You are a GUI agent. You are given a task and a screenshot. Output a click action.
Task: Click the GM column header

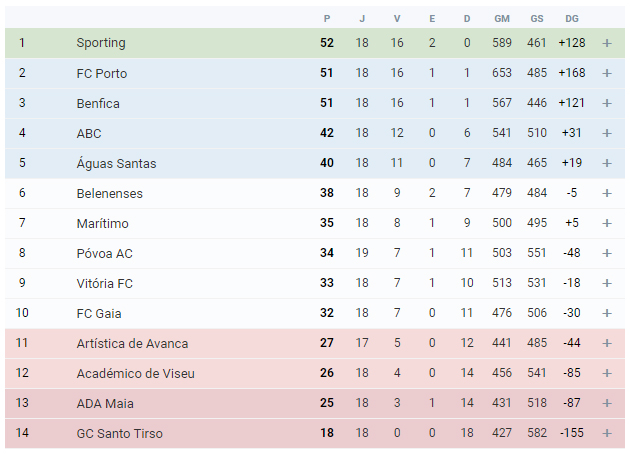click(x=502, y=18)
